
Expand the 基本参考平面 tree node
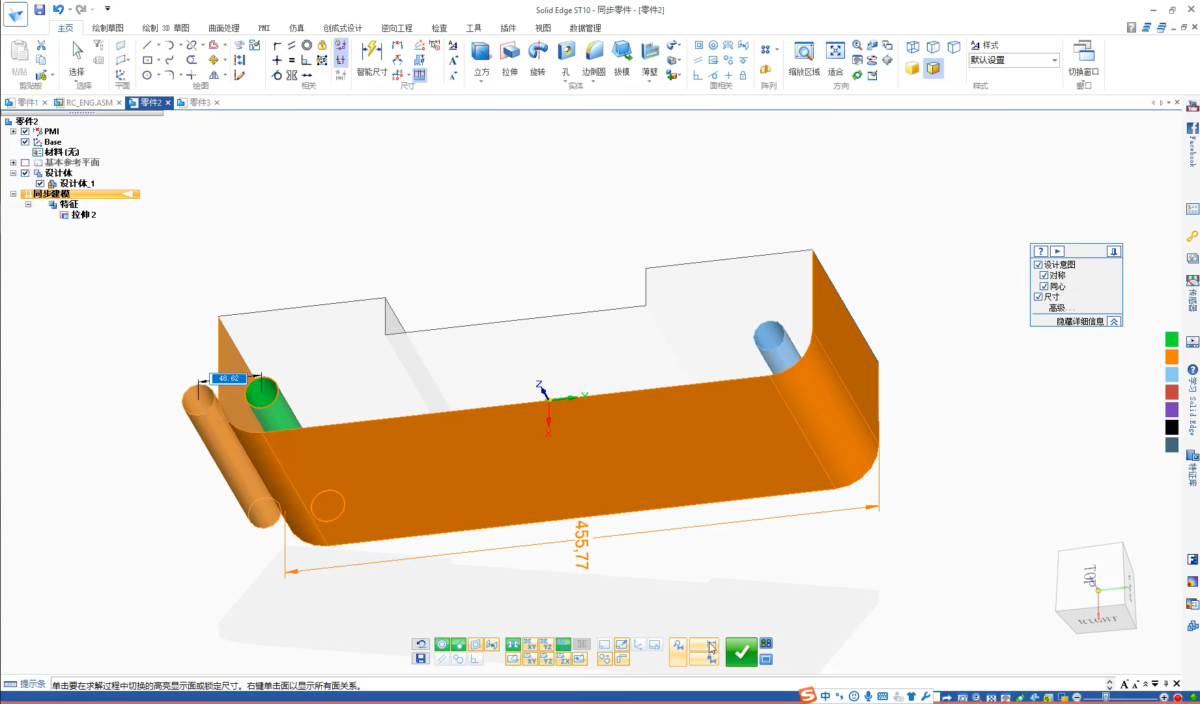coord(13,162)
